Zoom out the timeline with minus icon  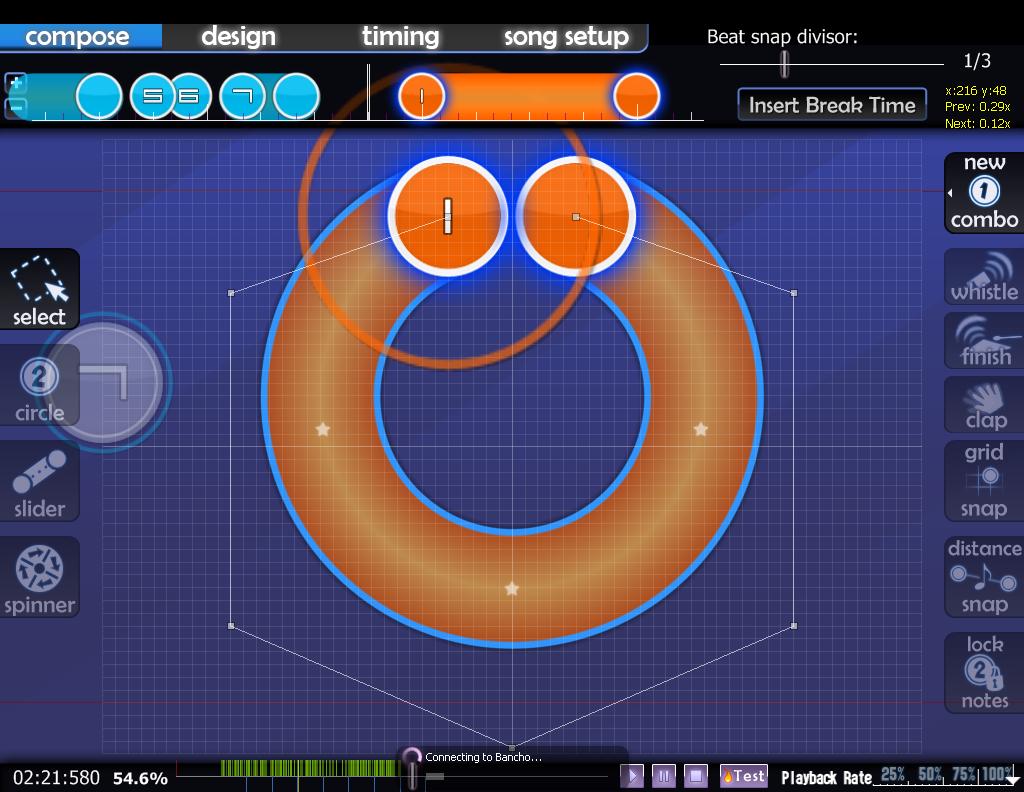pos(16,107)
